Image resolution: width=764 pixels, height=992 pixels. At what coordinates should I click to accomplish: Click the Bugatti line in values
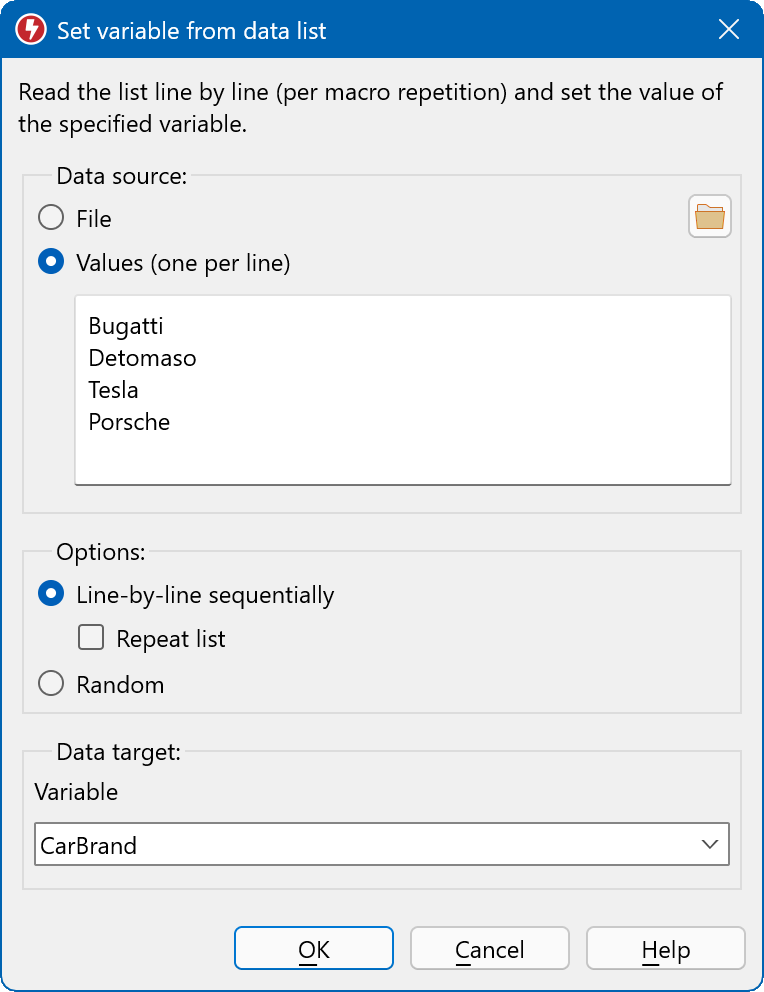click(x=126, y=326)
